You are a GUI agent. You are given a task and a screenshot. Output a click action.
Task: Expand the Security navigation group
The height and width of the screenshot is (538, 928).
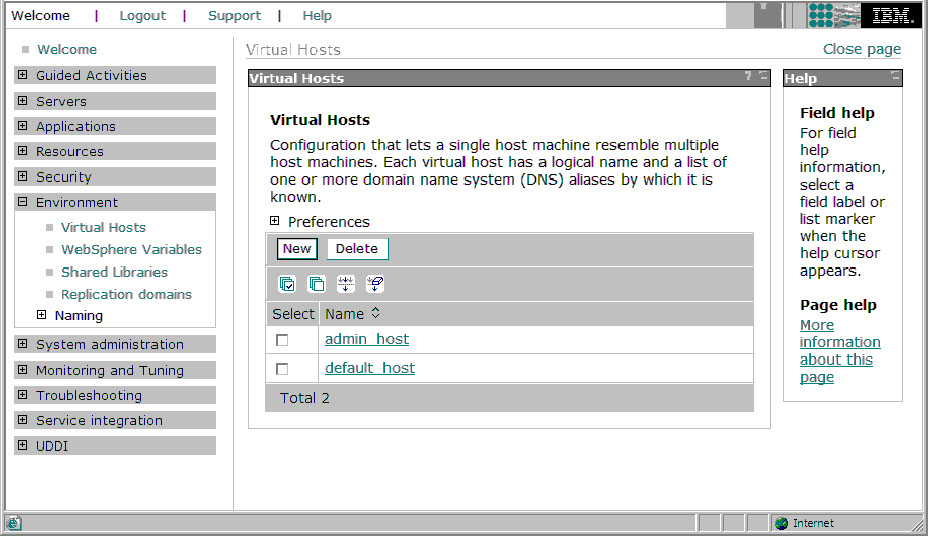[22, 176]
